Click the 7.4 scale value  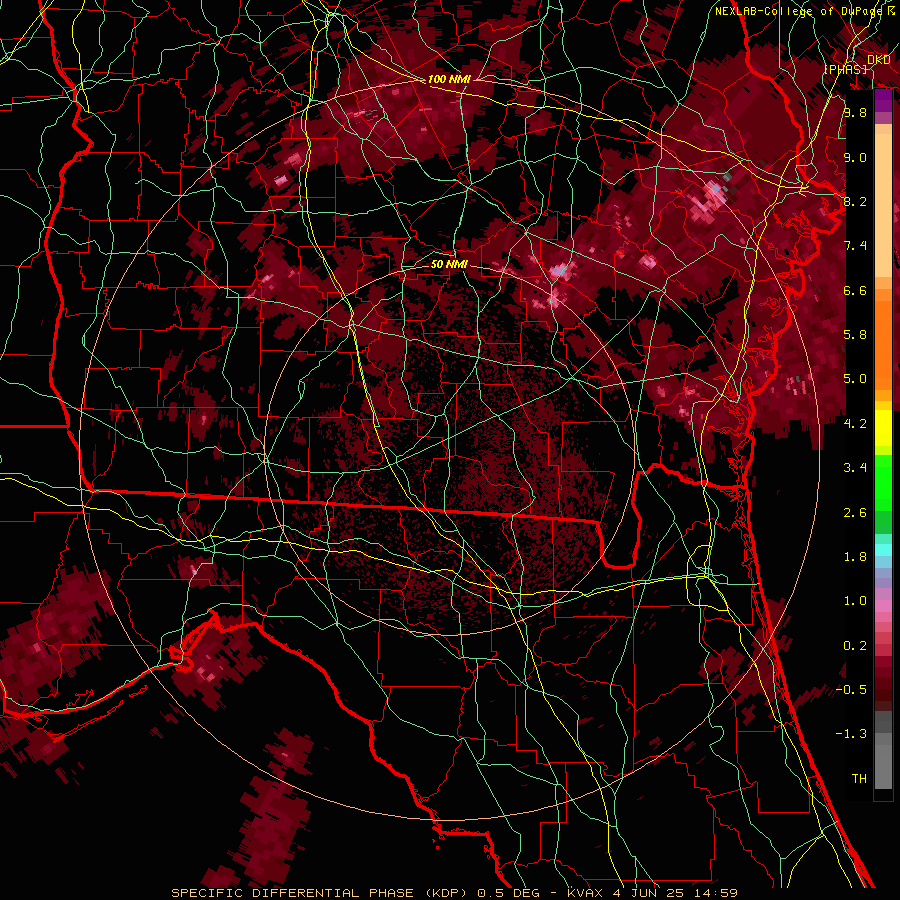855,246
